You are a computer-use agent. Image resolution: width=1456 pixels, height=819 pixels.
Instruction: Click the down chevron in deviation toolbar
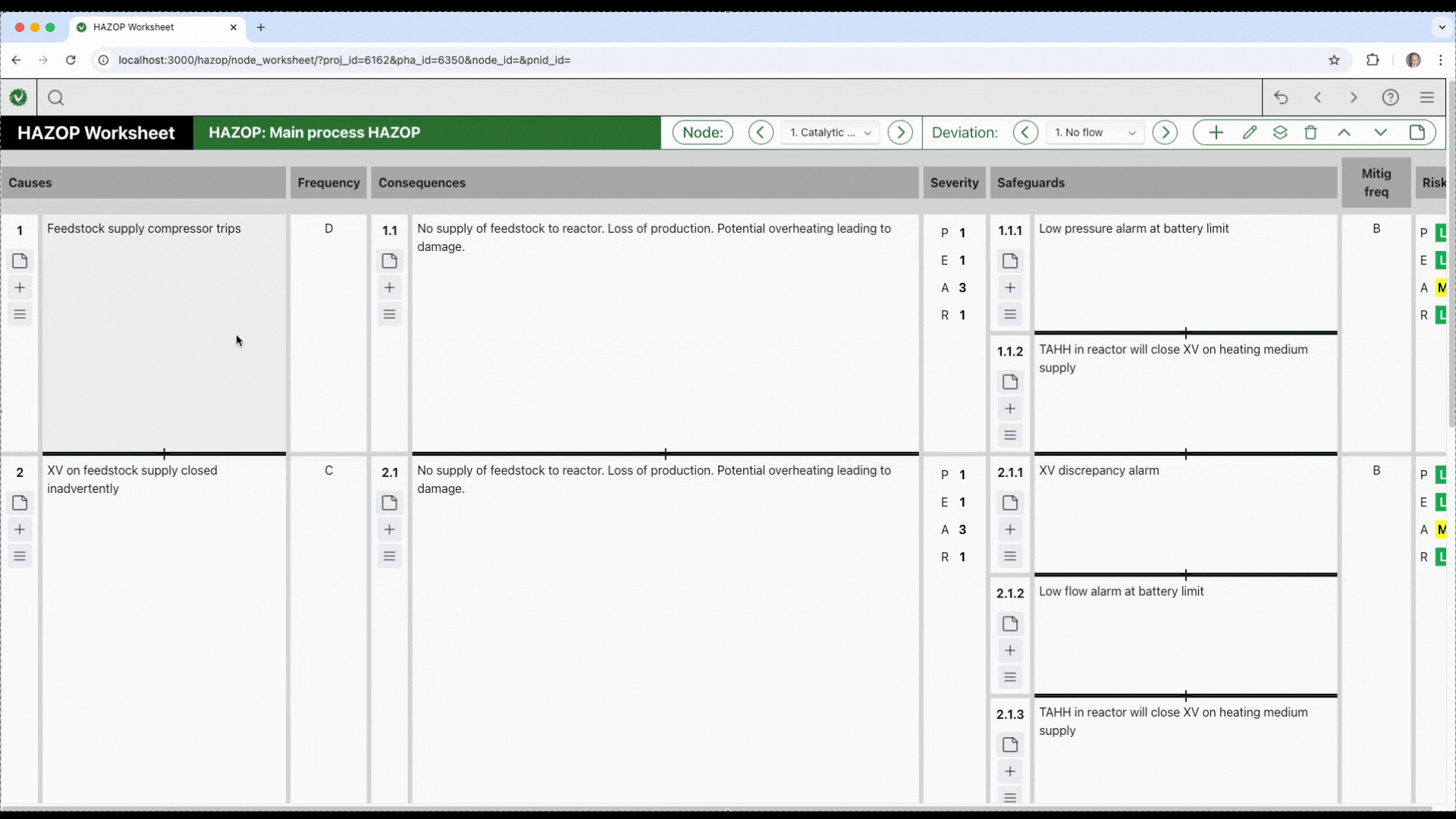(1380, 133)
